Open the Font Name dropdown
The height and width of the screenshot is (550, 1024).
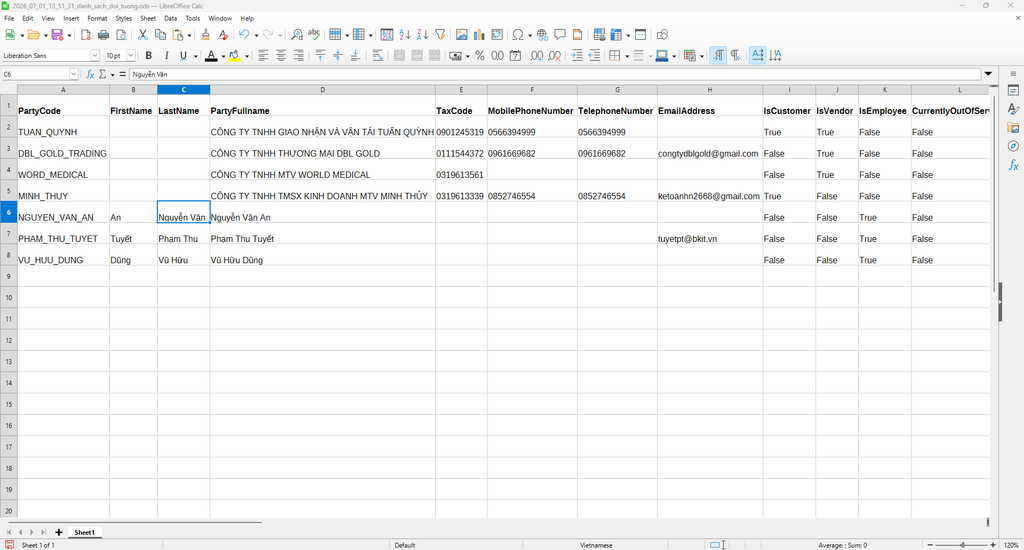(95, 56)
